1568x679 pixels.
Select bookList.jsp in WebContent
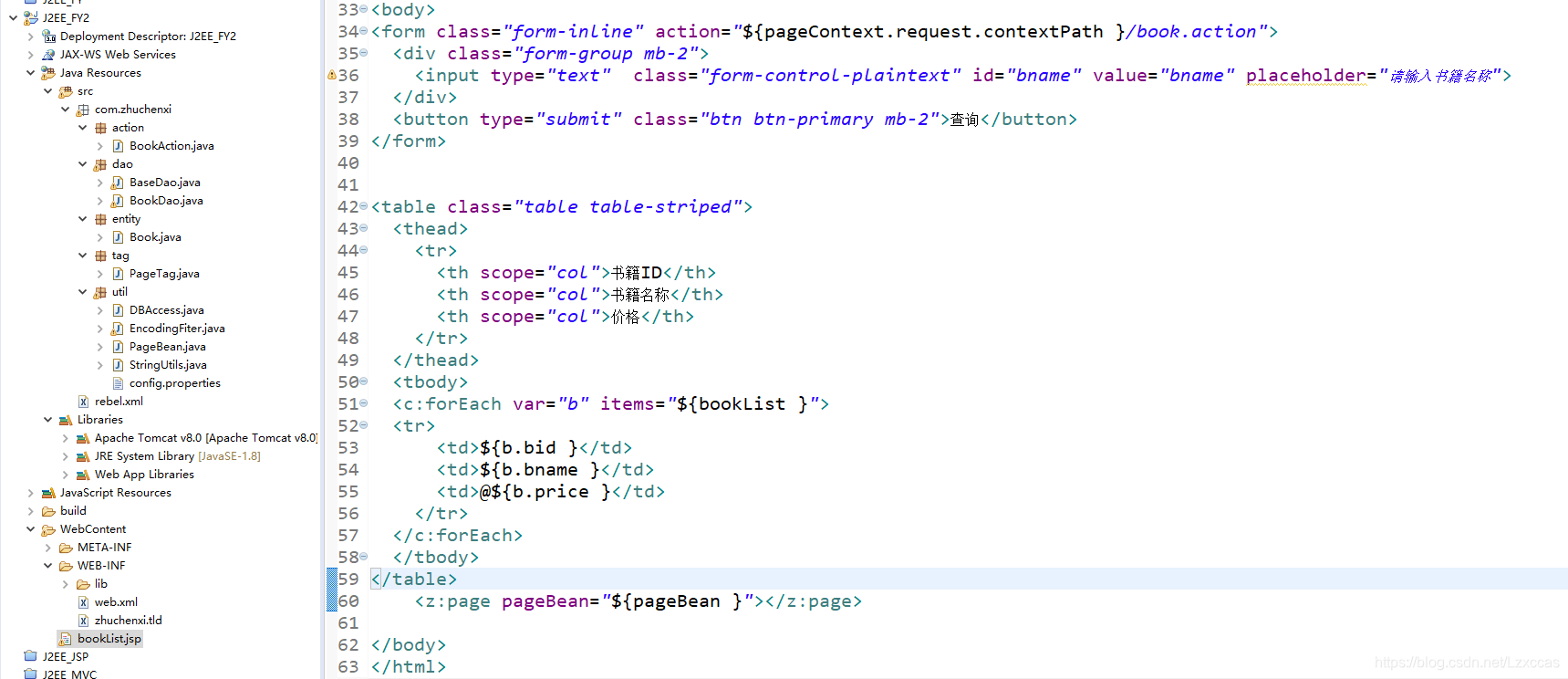tap(109, 639)
